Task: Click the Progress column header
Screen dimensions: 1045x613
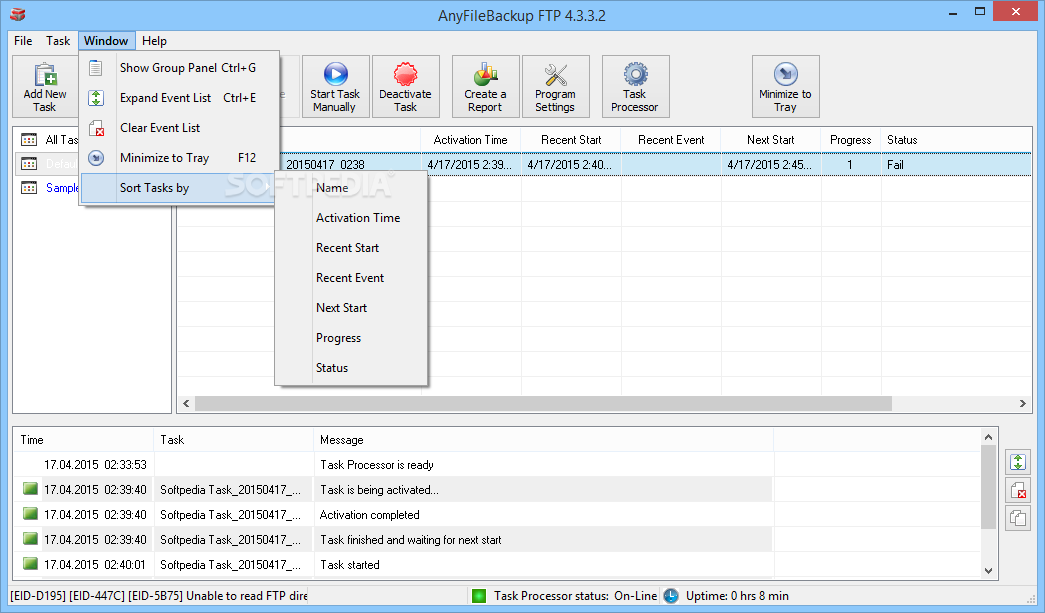Action: click(851, 140)
